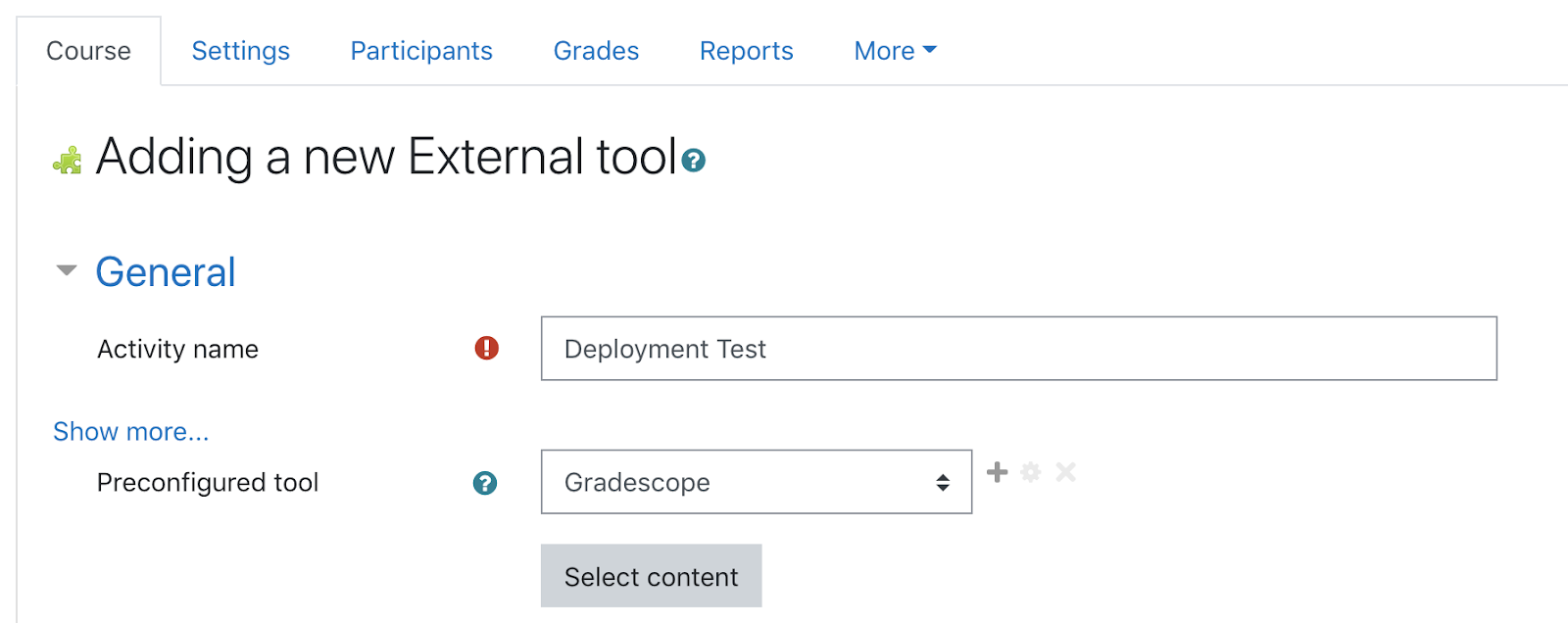Click the puzzle piece External tool icon
Screen dimensions: 1568x623
[x=68, y=161]
